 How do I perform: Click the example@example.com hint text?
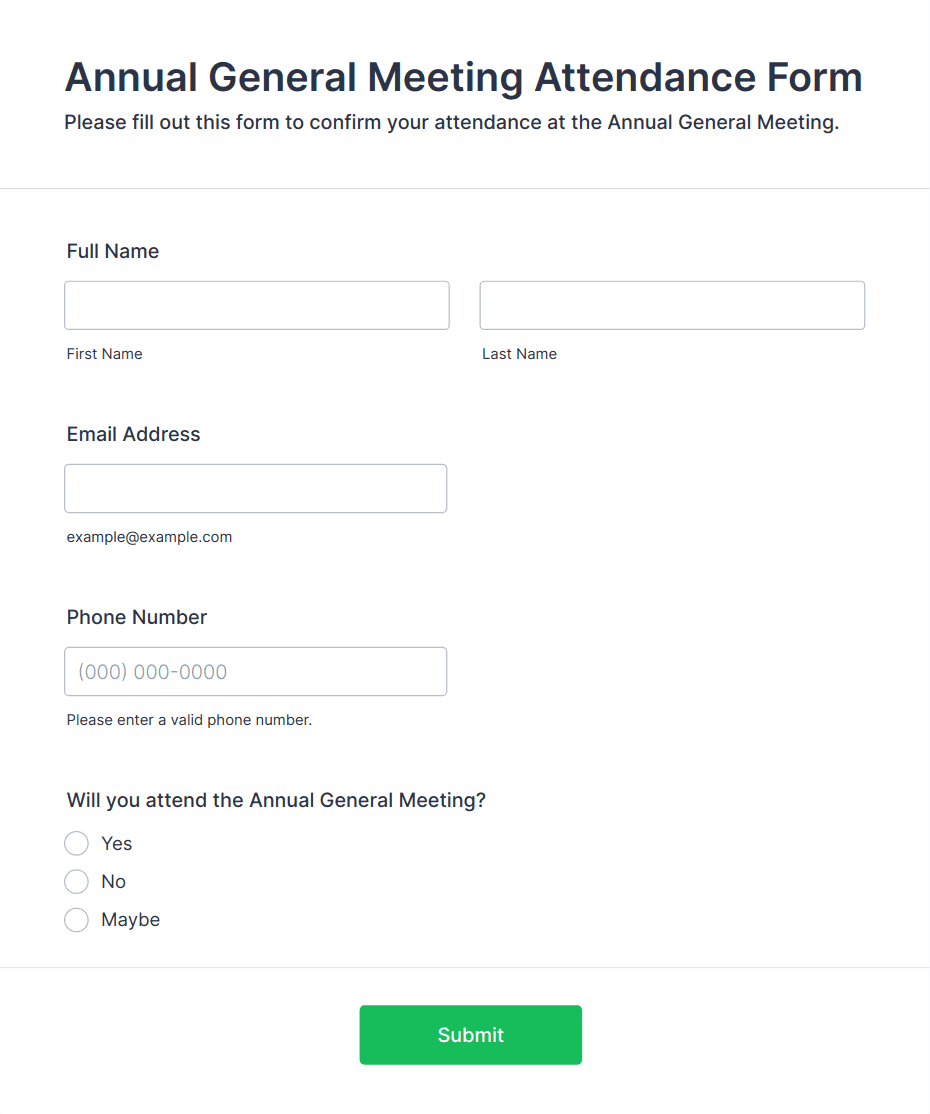pyautogui.click(x=149, y=537)
